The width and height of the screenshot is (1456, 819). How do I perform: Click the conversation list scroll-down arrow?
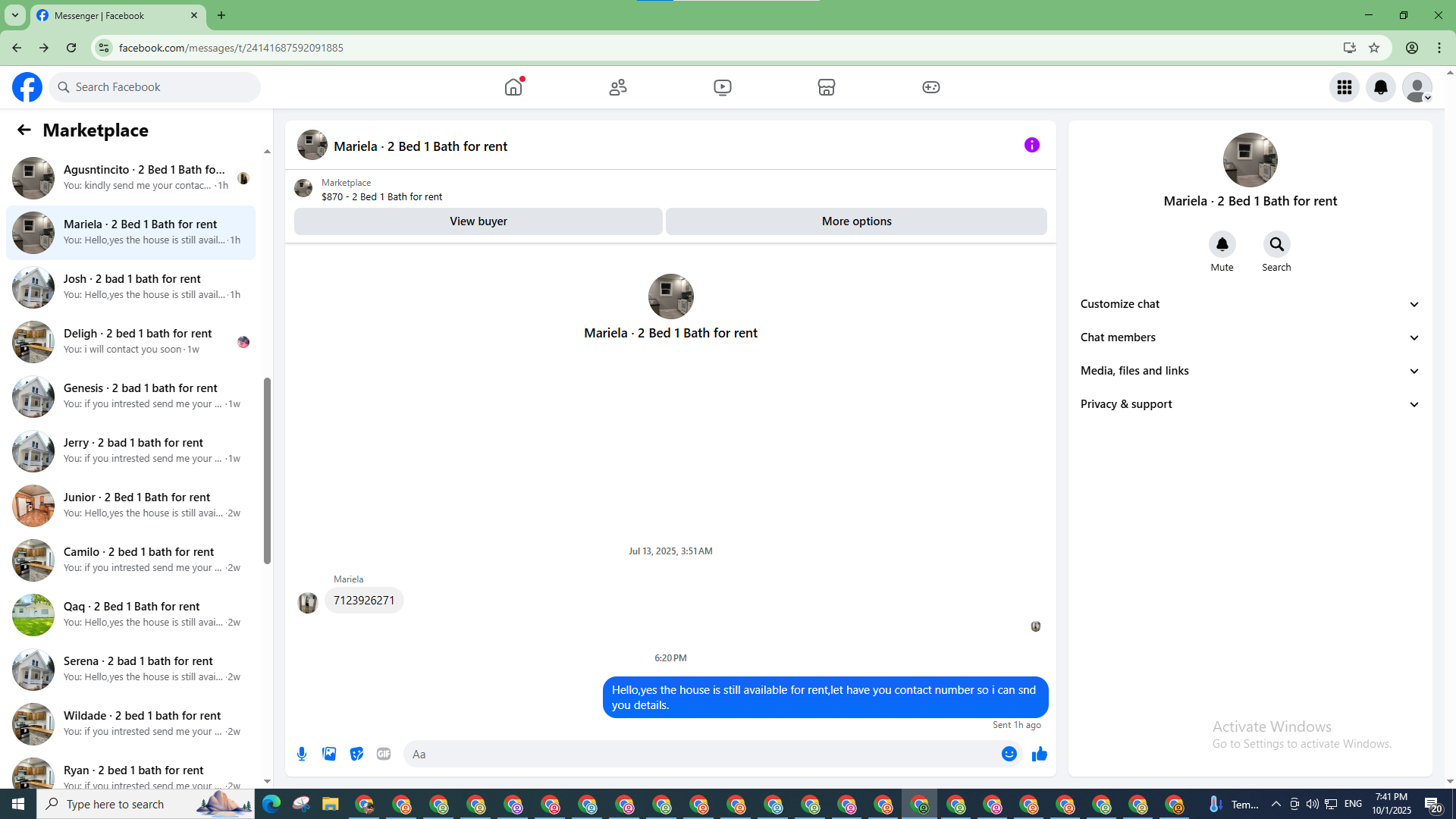point(267,781)
